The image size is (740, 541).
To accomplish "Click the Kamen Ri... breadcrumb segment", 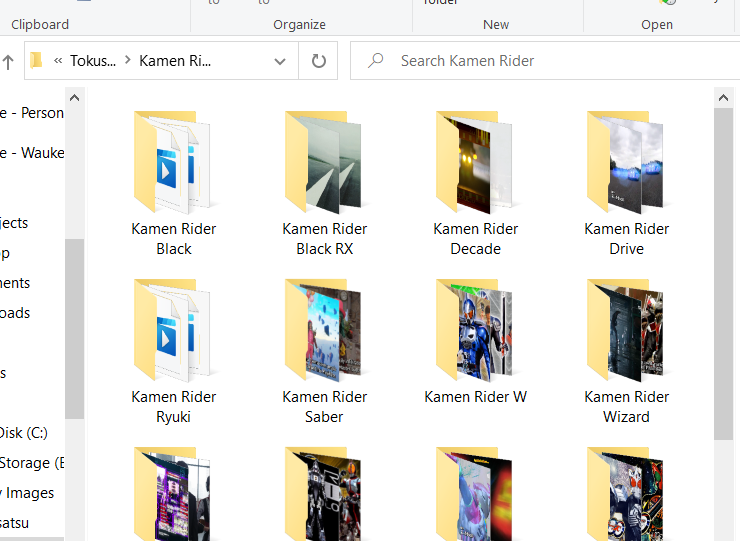I will [175, 61].
